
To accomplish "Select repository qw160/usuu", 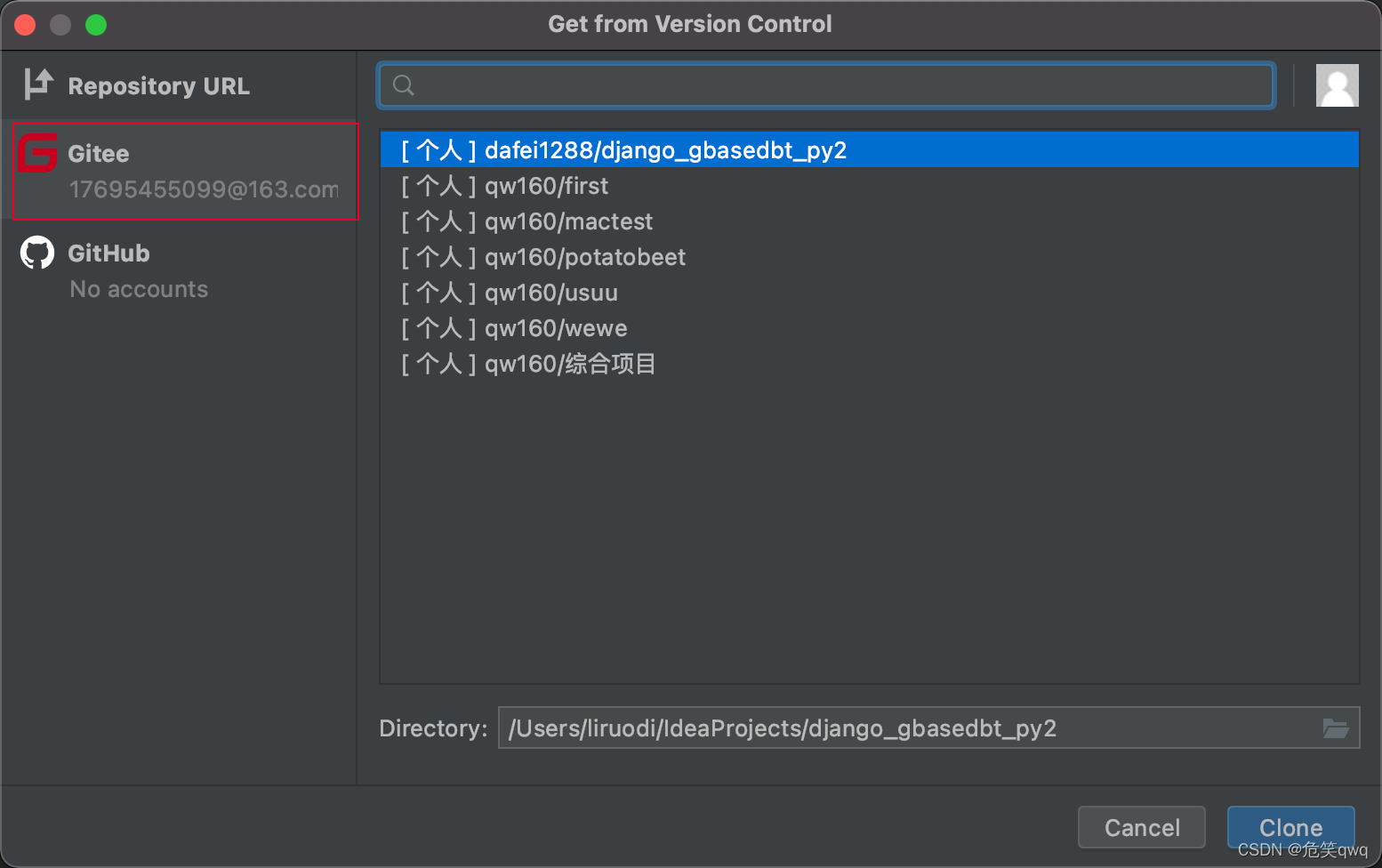I will (x=870, y=293).
